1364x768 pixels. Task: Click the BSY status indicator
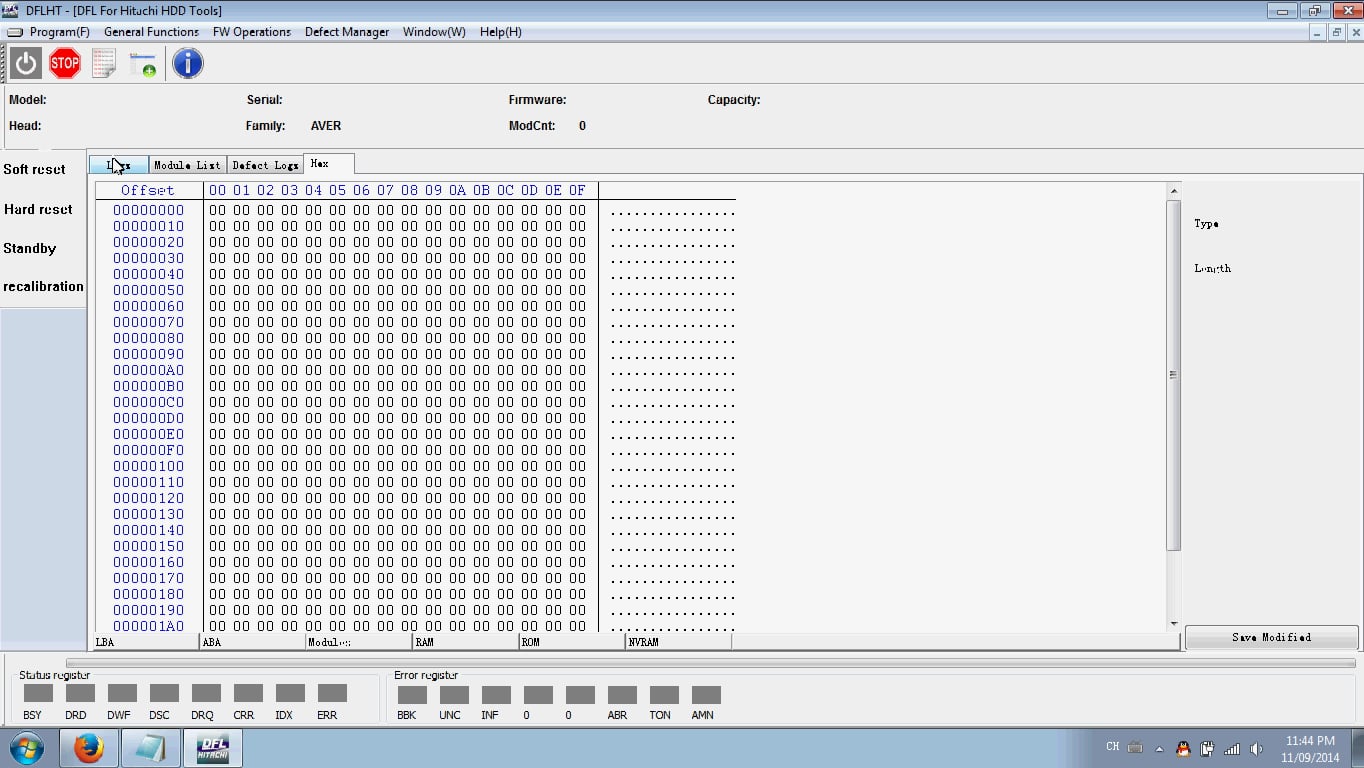pyautogui.click(x=38, y=693)
